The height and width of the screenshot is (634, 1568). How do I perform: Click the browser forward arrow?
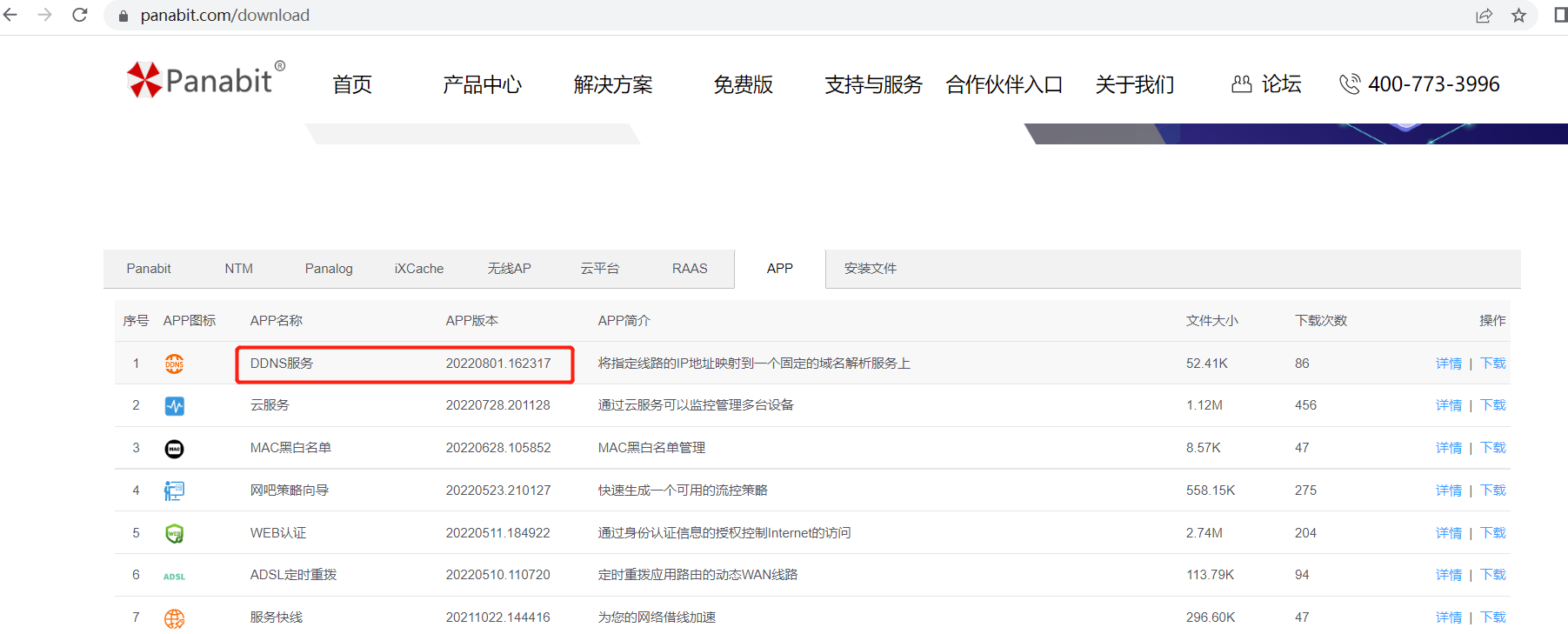pos(44,15)
